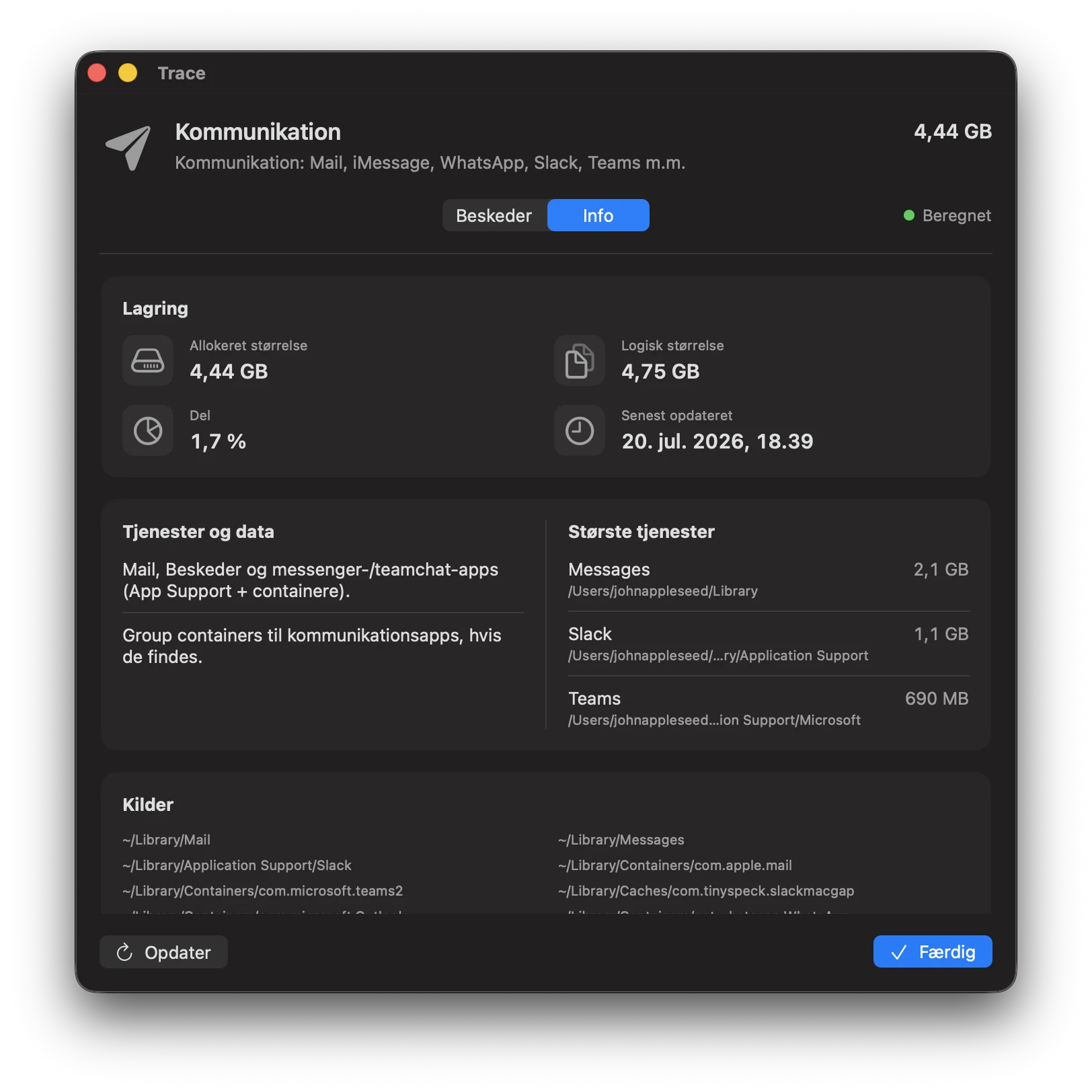Click the clock icon beside Senest opdateret

(580, 430)
